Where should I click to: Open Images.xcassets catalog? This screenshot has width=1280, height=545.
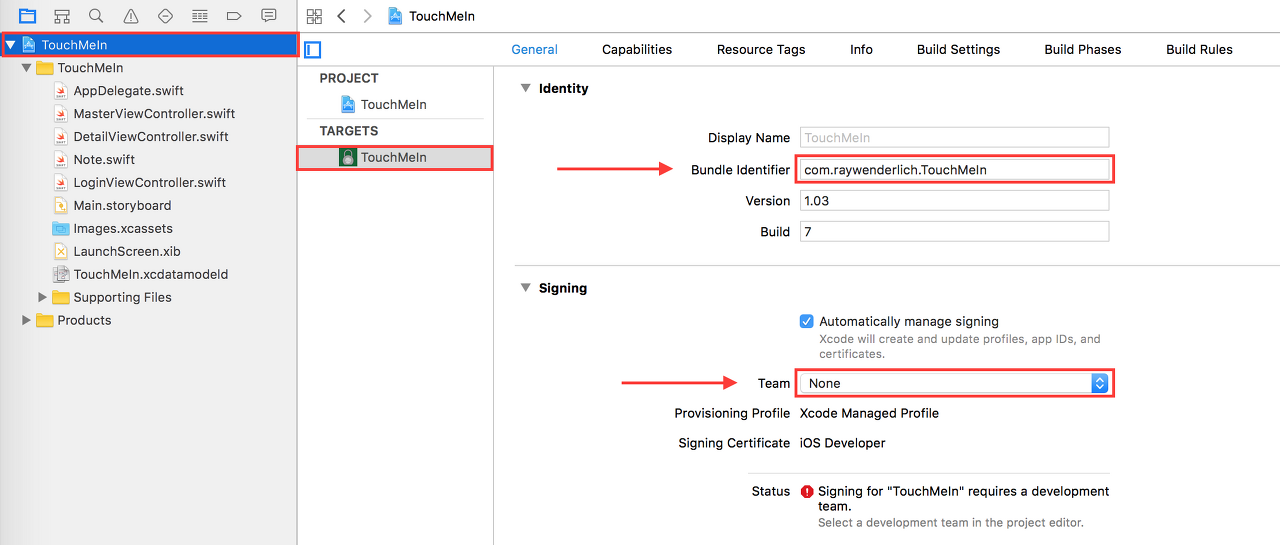123,229
